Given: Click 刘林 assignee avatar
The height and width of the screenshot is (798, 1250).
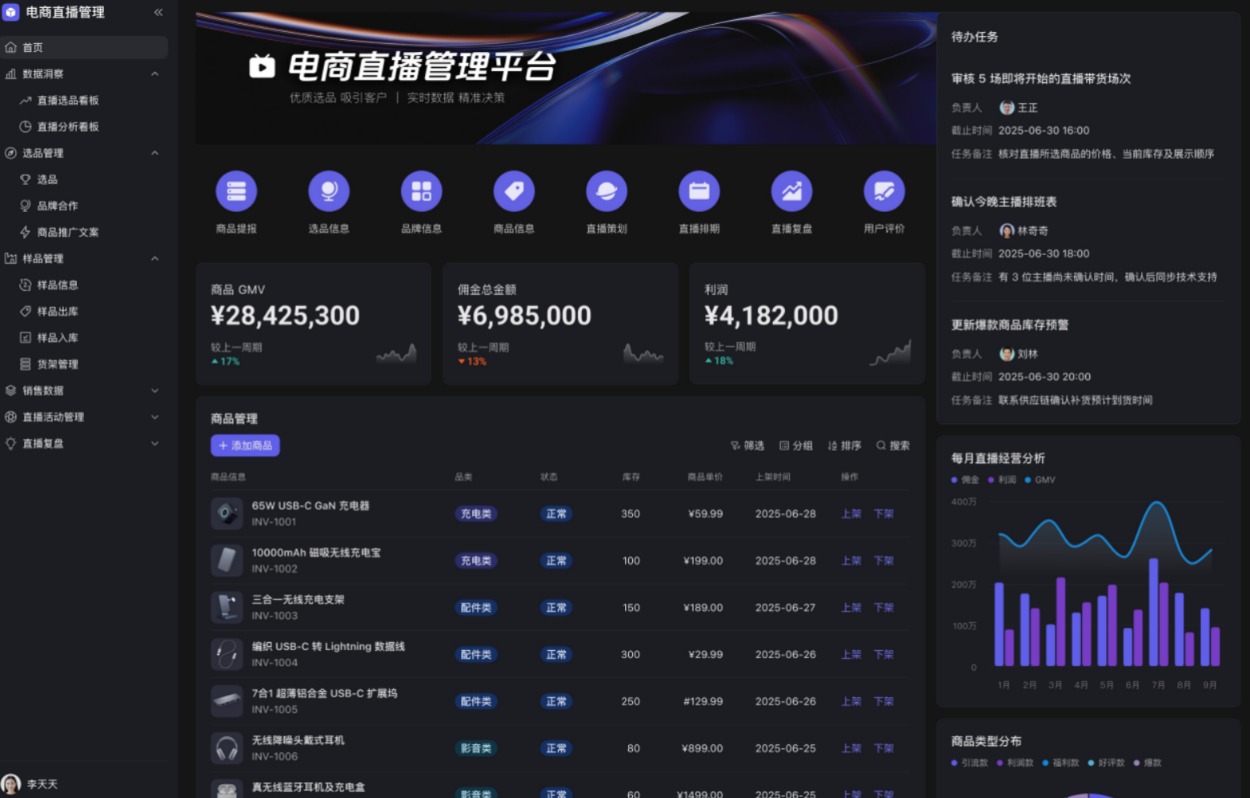Looking at the screenshot, I should [1007, 354].
